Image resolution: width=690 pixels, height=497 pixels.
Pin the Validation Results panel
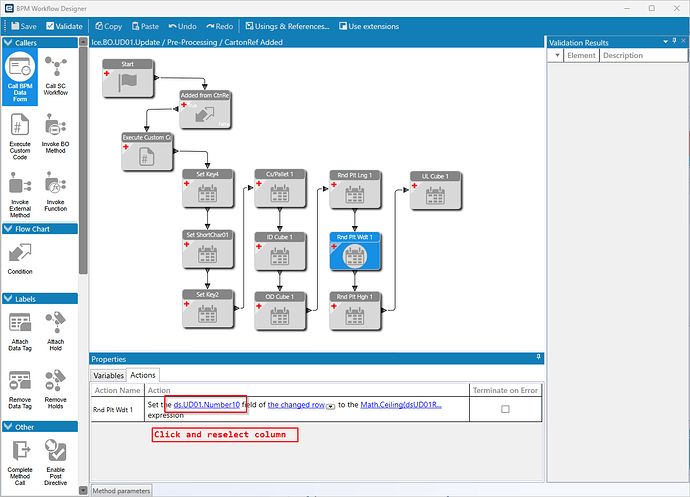(x=675, y=41)
